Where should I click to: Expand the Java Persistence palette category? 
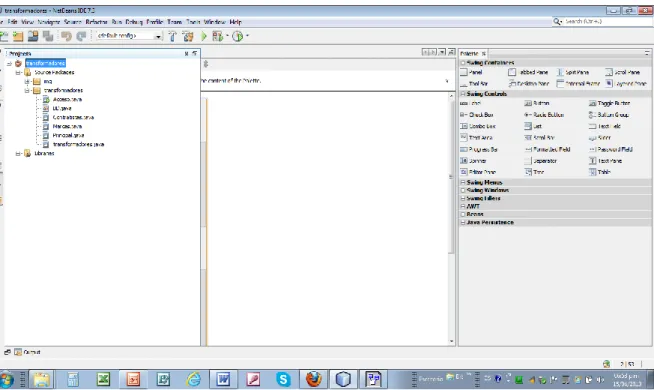point(463,222)
